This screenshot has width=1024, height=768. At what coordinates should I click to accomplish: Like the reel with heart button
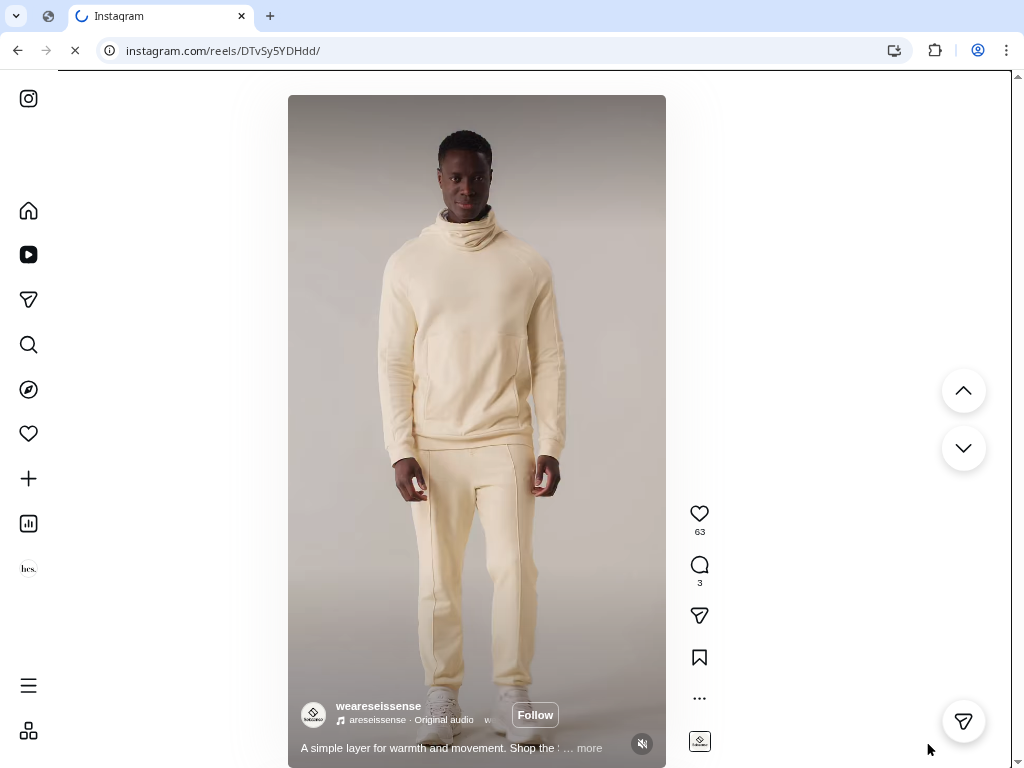pos(699,514)
